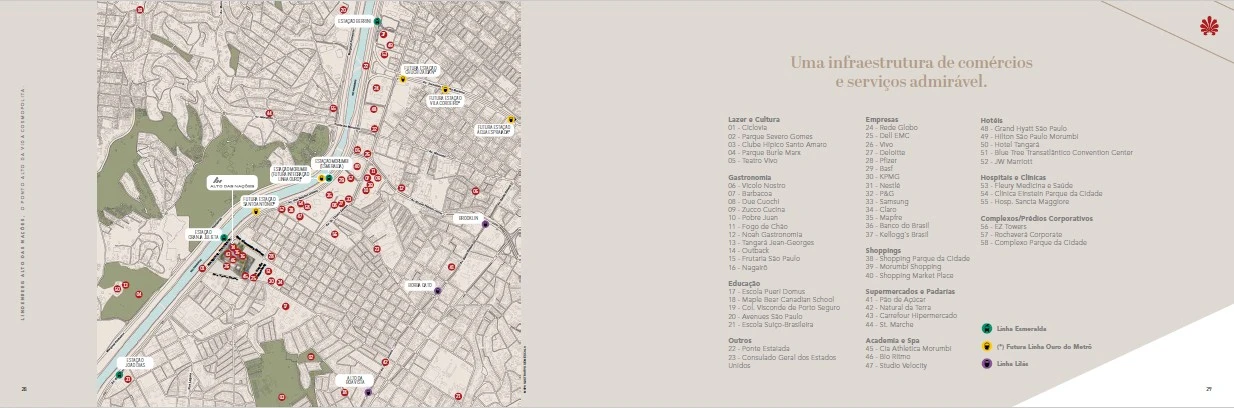Click the purple Alto da Boa Vista marker

[x=368, y=392]
